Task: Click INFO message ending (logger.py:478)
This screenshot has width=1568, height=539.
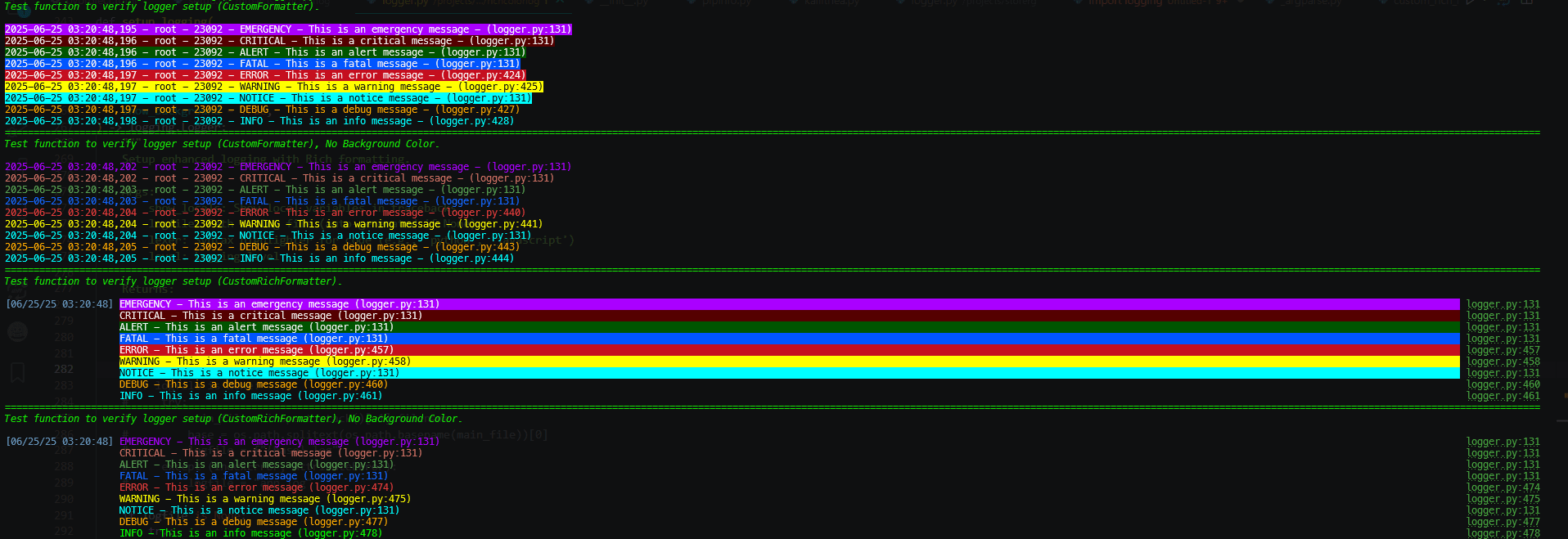Action: (x=250, y=533)
